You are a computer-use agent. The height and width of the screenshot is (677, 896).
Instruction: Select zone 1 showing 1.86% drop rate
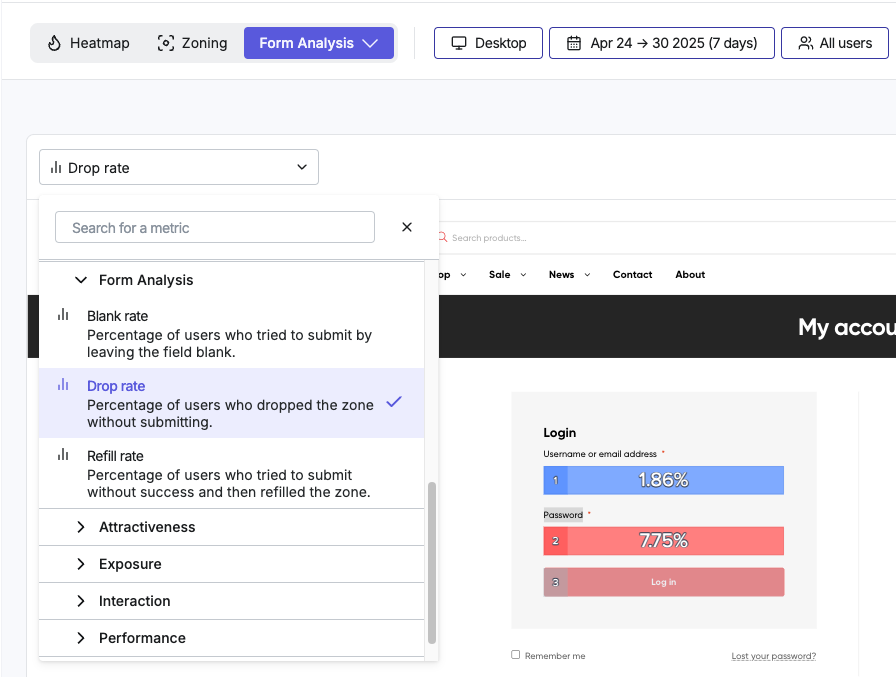tap(663, 480)
